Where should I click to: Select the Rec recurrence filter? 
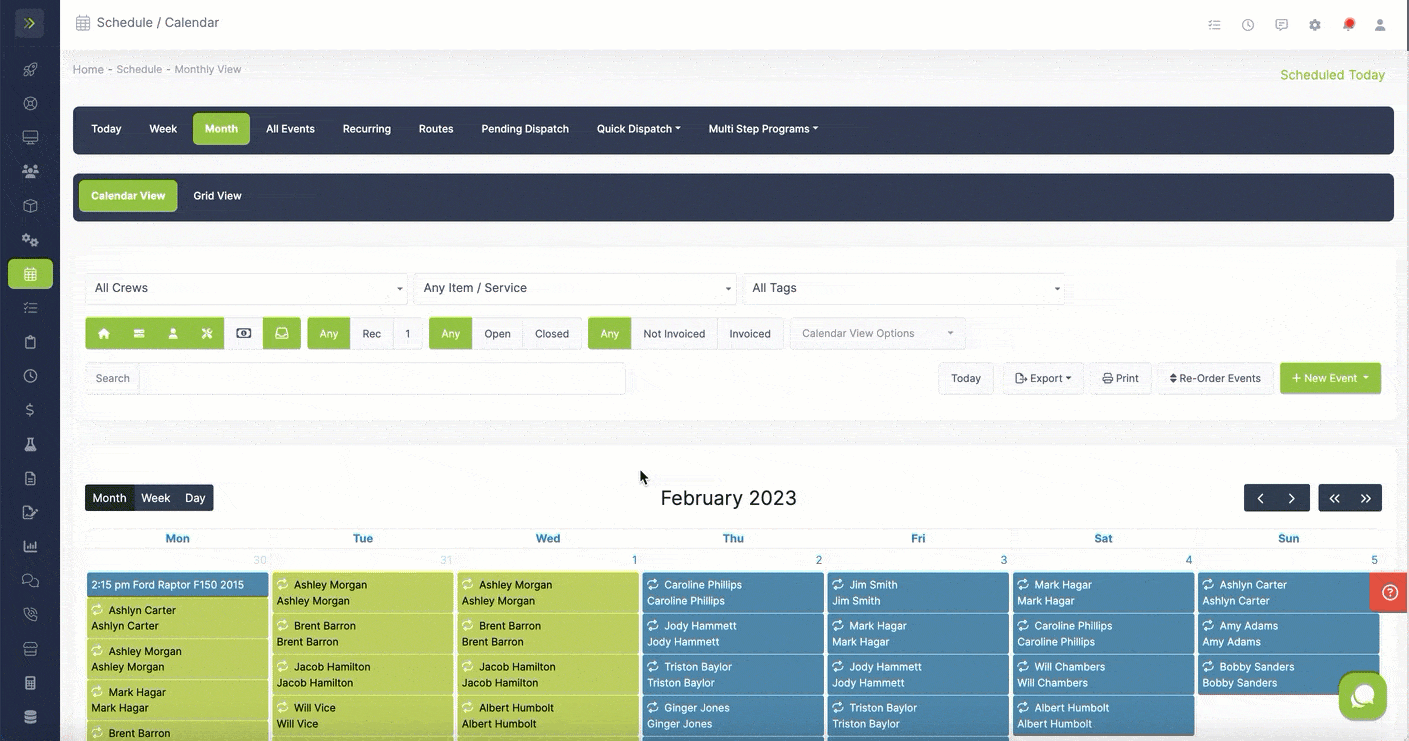[372, 334]
